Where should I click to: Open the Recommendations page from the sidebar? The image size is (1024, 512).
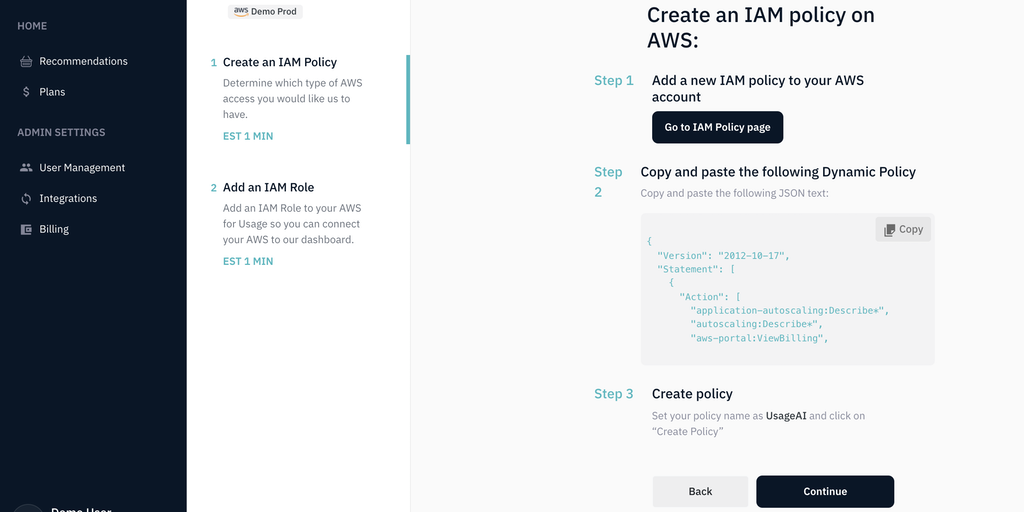pyautogui.click(x=83, y=62)
